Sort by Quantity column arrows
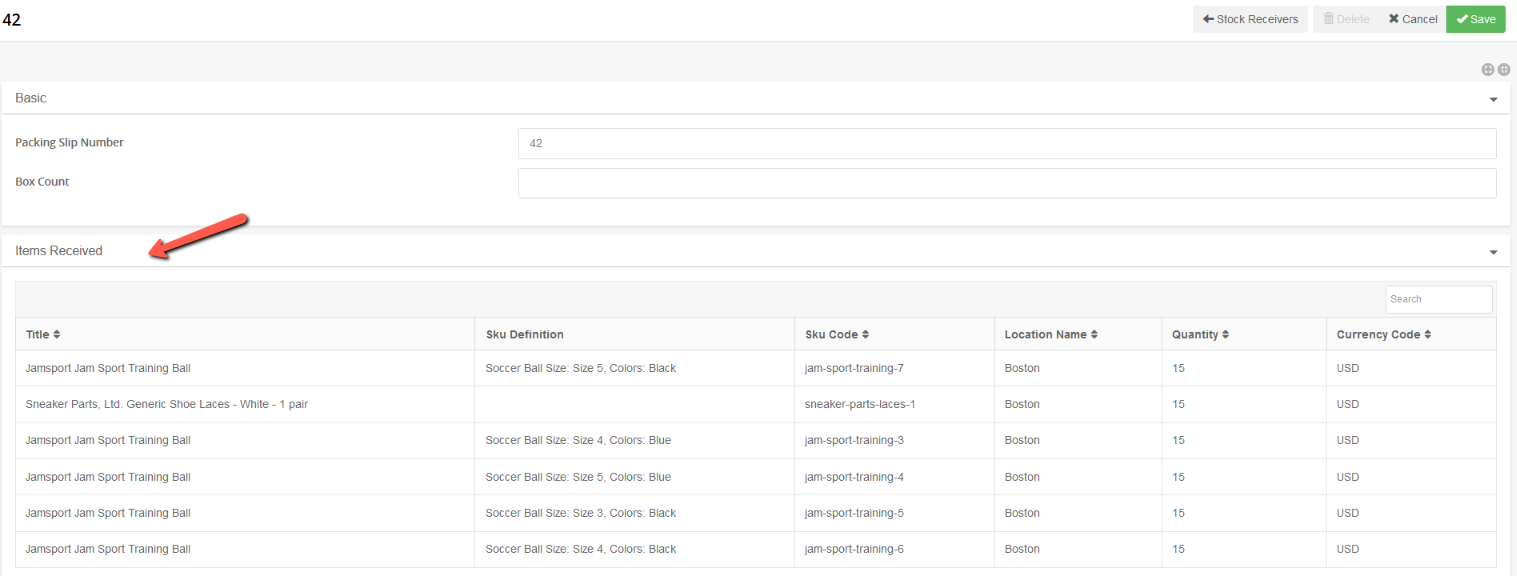This screenshot has width=1517, height=576. pos(1225,334)
